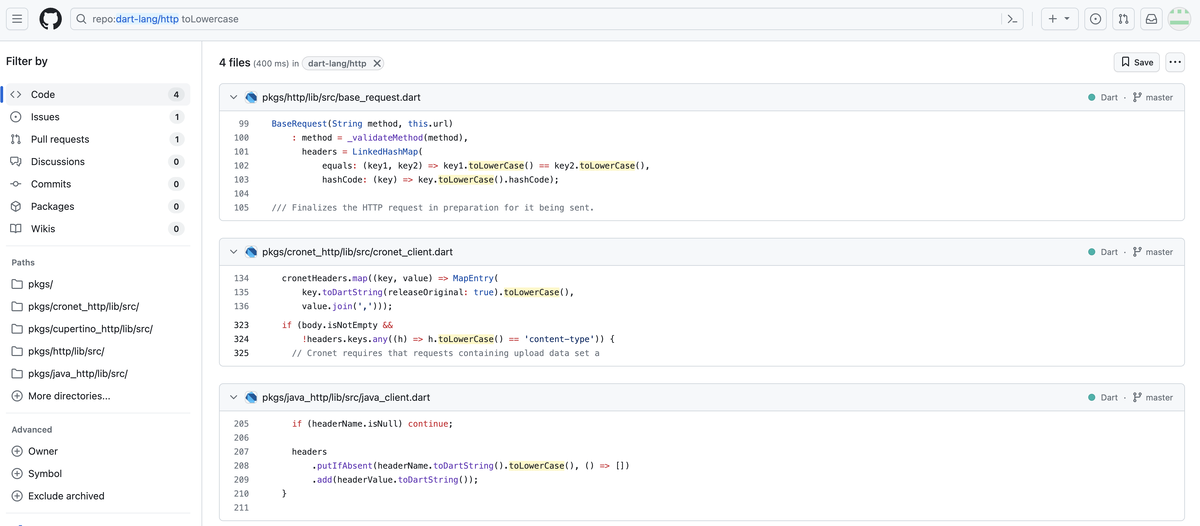Image resolution: width=1200 pixels, height=526 pixels.
Task: Open master branch of java_client.dart result
Action: point(1152,398)
